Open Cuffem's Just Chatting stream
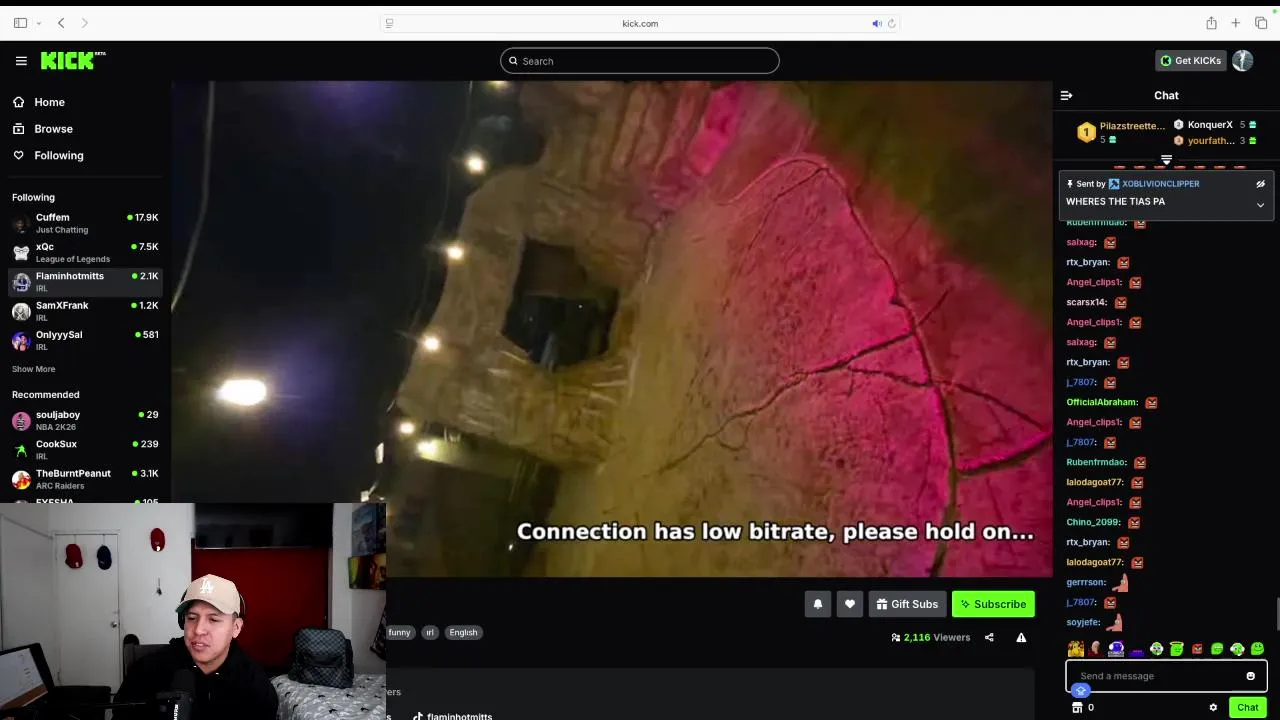Viewport: 1280px width, 720px height. tap(85, 223)
